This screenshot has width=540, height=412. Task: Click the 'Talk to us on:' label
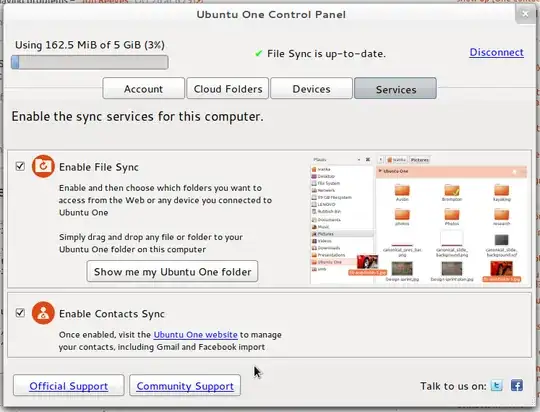click(x=453, y=386)
